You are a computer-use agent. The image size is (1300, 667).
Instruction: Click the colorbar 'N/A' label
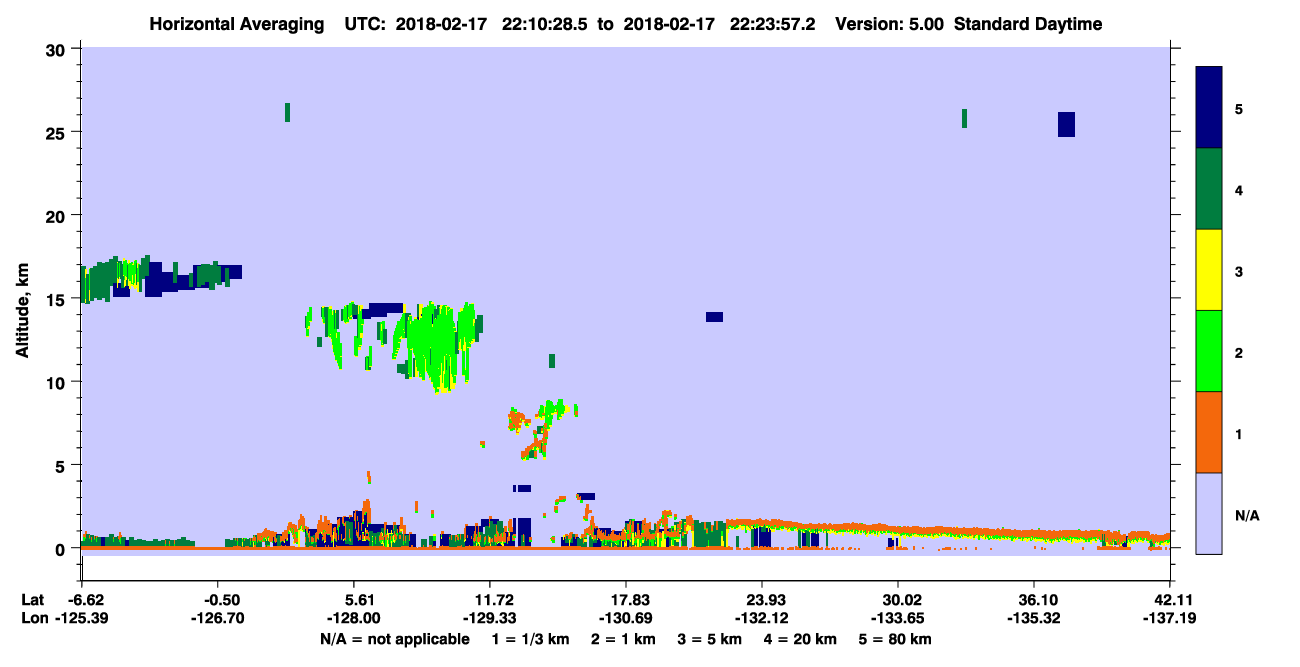coord(1246,515)
